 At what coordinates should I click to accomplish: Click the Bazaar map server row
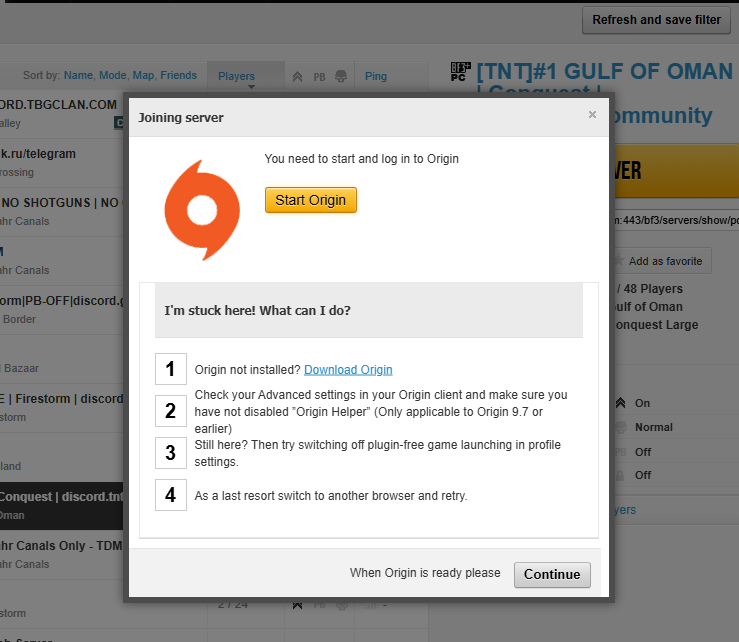(x=62, y=359)
